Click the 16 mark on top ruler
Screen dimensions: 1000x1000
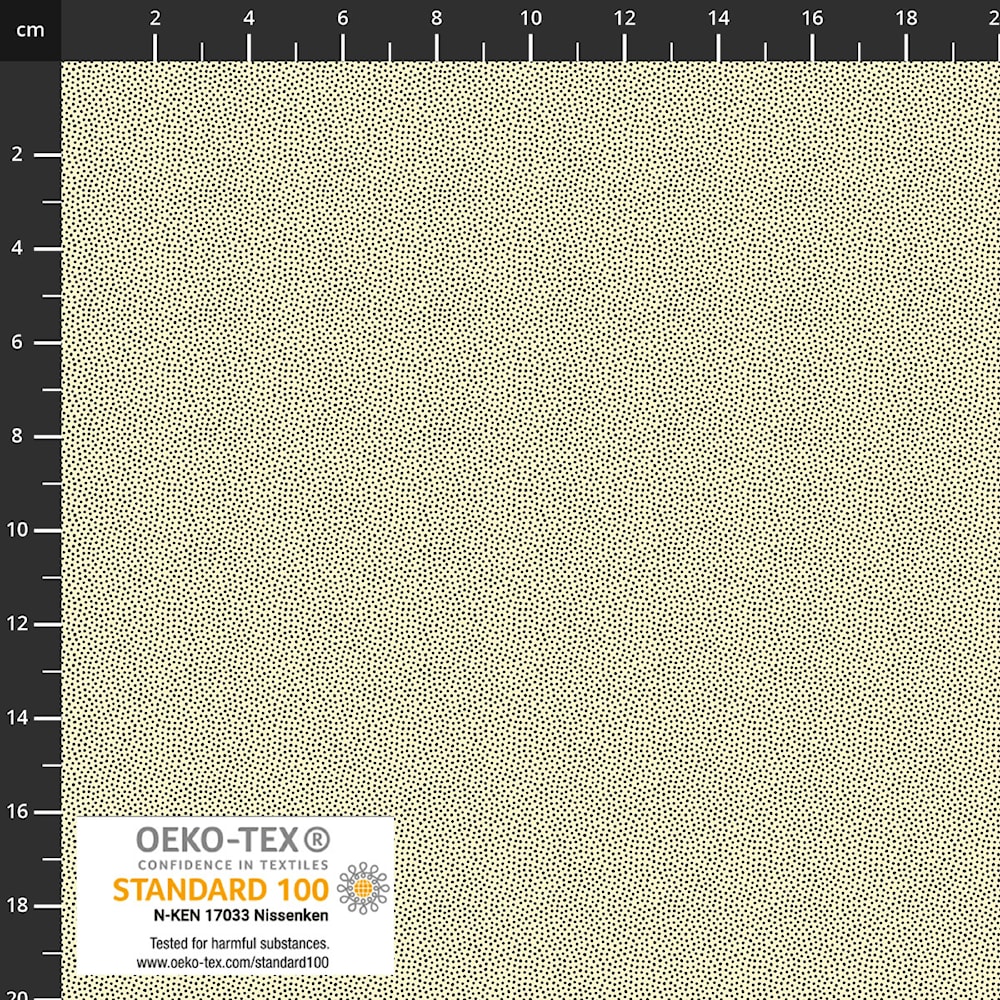pos(812,18)
